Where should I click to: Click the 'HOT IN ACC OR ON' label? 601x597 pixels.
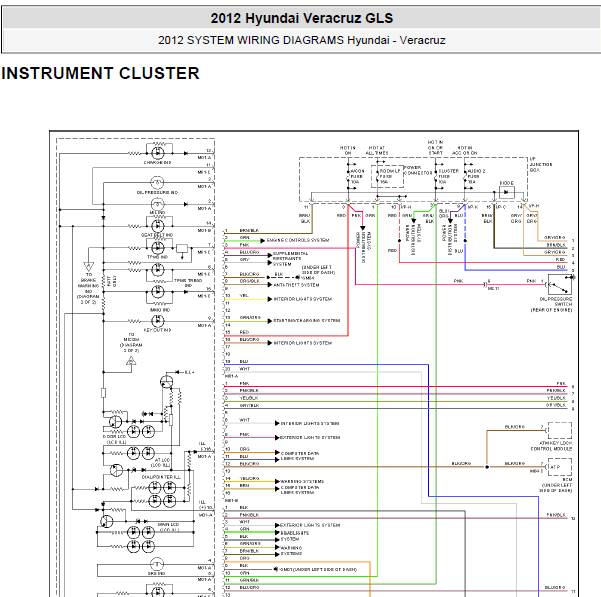coord(465,150)
